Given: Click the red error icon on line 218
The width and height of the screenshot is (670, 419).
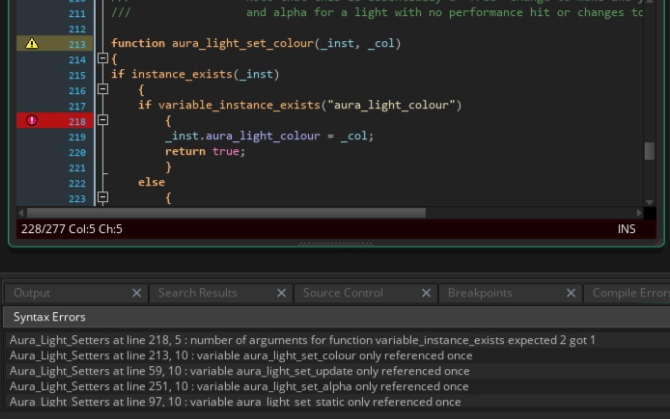Looking at the screenshot, I should tap(31, 120).
